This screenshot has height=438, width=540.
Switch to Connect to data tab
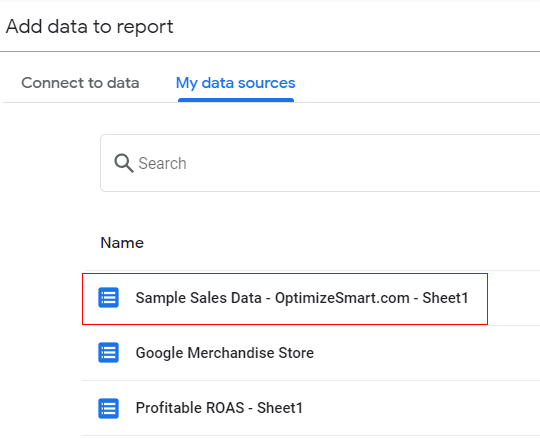pos(80,83)
